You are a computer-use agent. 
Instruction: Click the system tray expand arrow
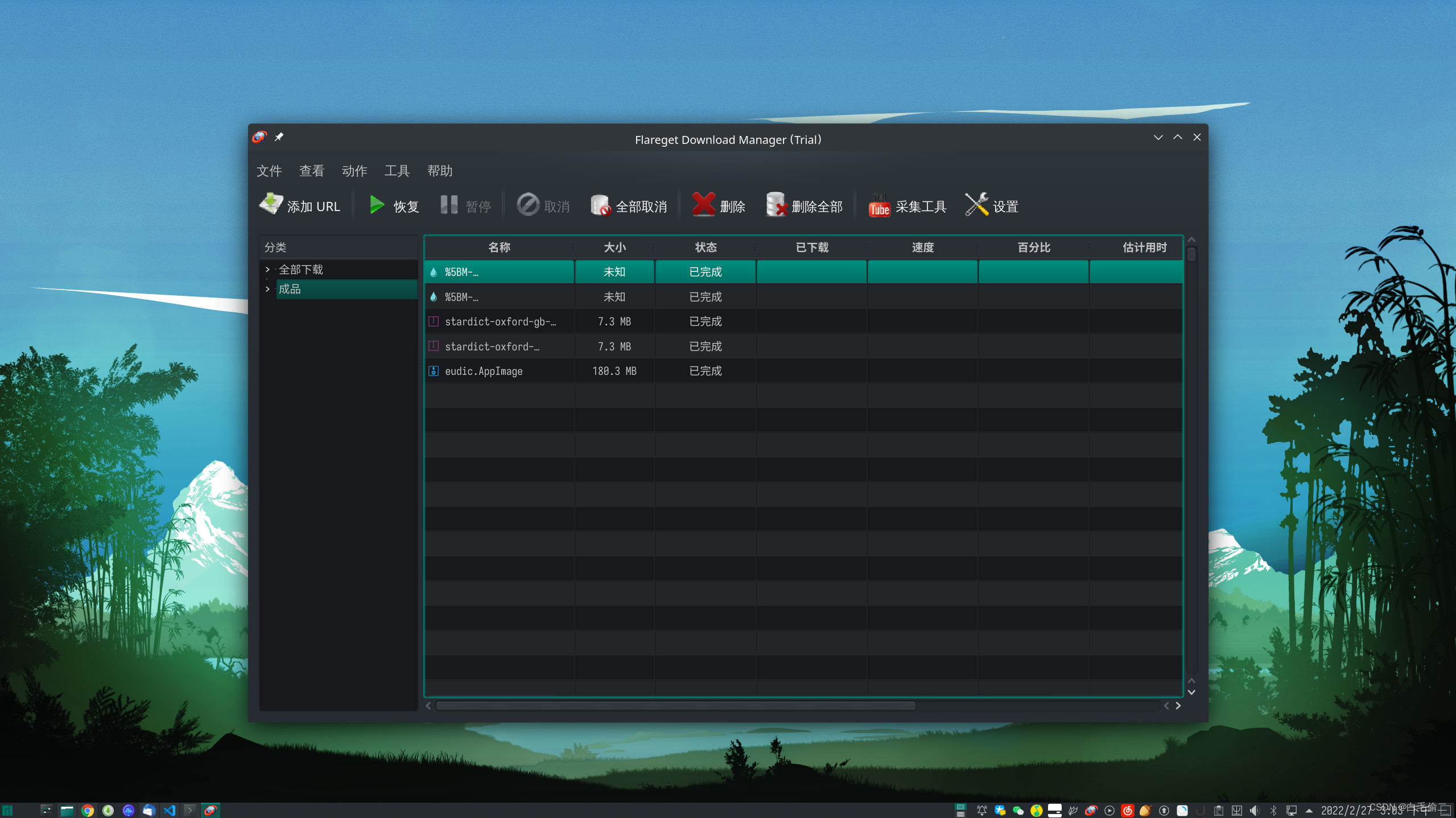point(1309,811)
